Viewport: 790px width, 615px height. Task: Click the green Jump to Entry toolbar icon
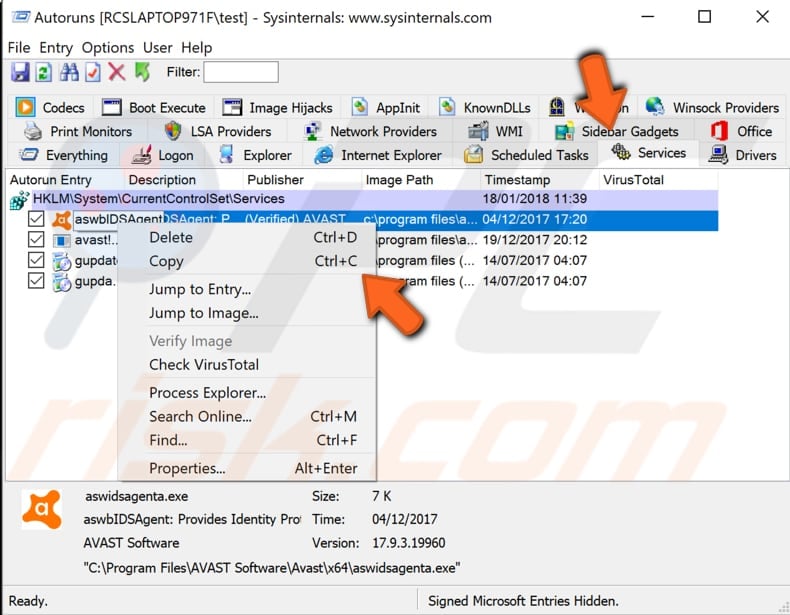click(x=143, y=72)
